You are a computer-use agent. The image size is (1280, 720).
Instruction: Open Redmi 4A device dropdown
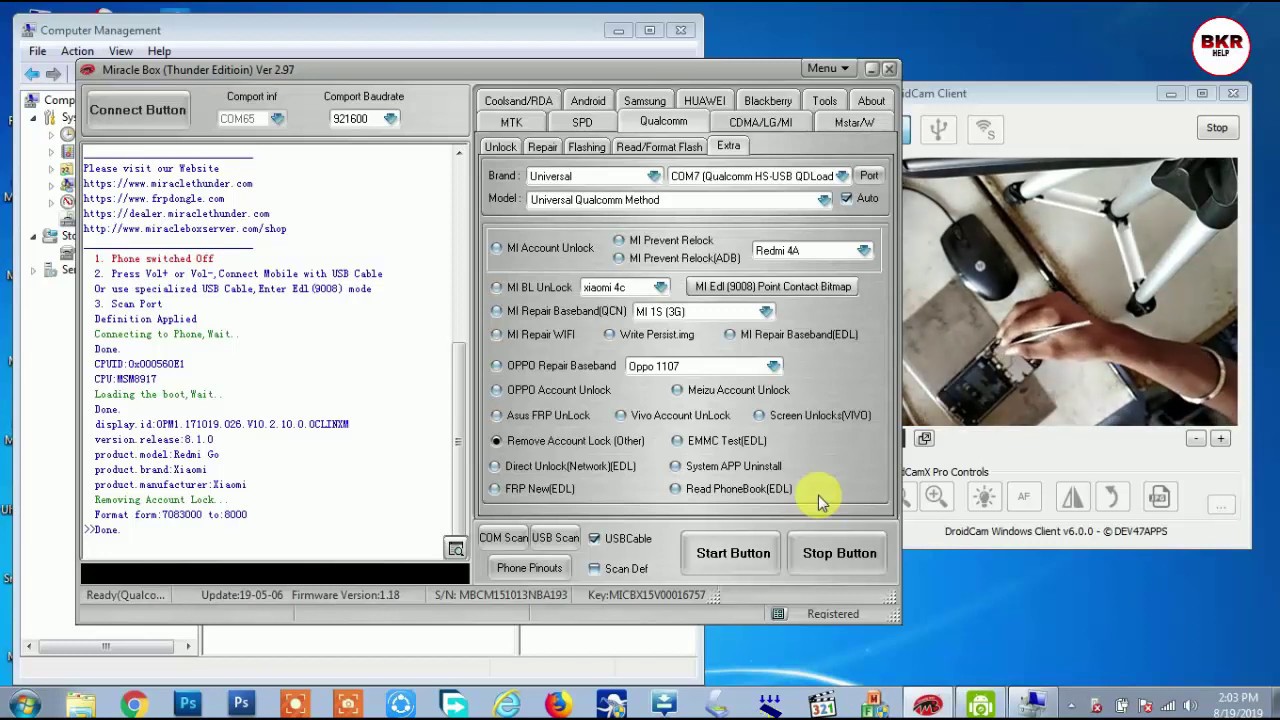click(x=863, y=251)
